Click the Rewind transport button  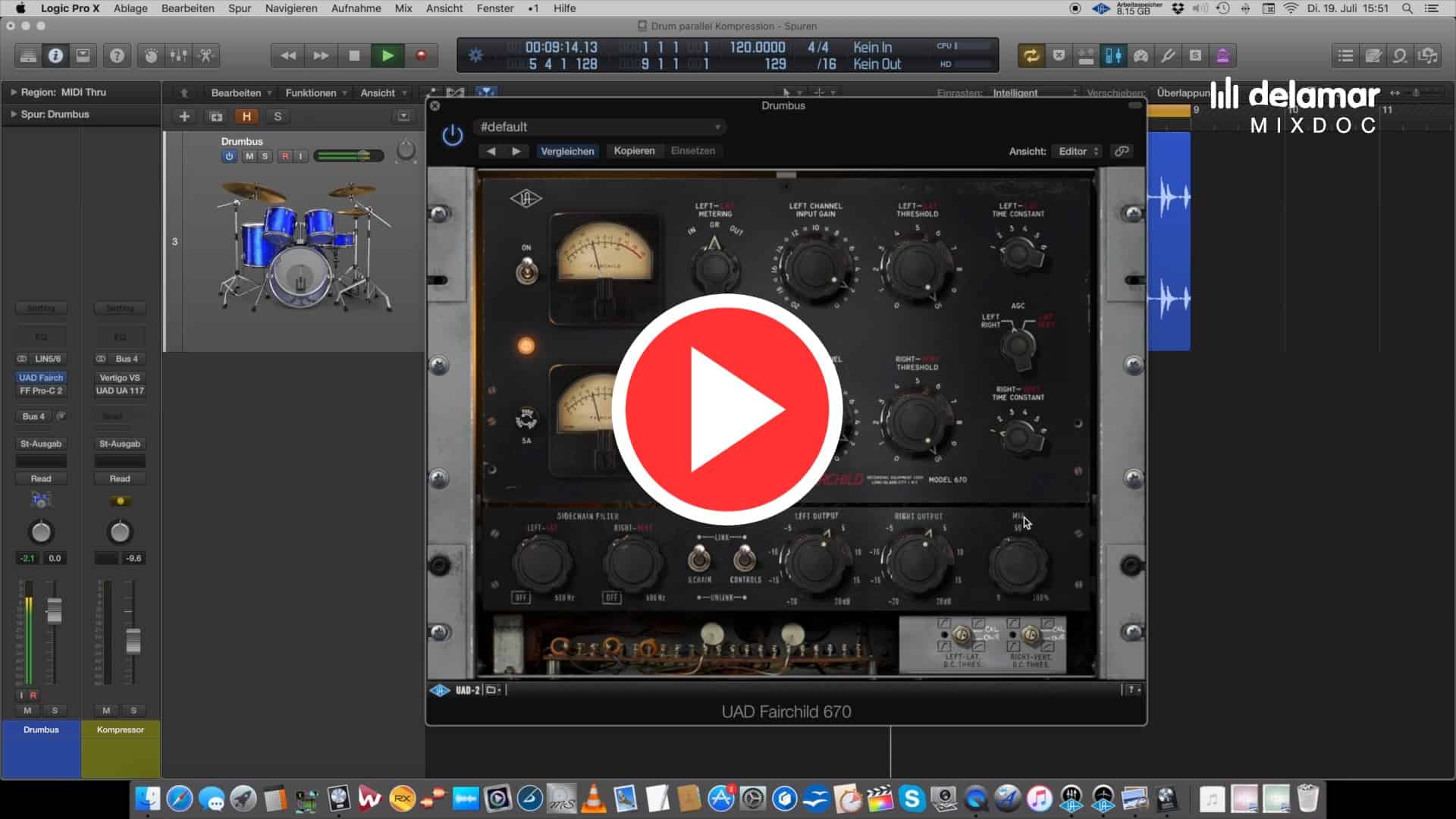click(288, 55)
